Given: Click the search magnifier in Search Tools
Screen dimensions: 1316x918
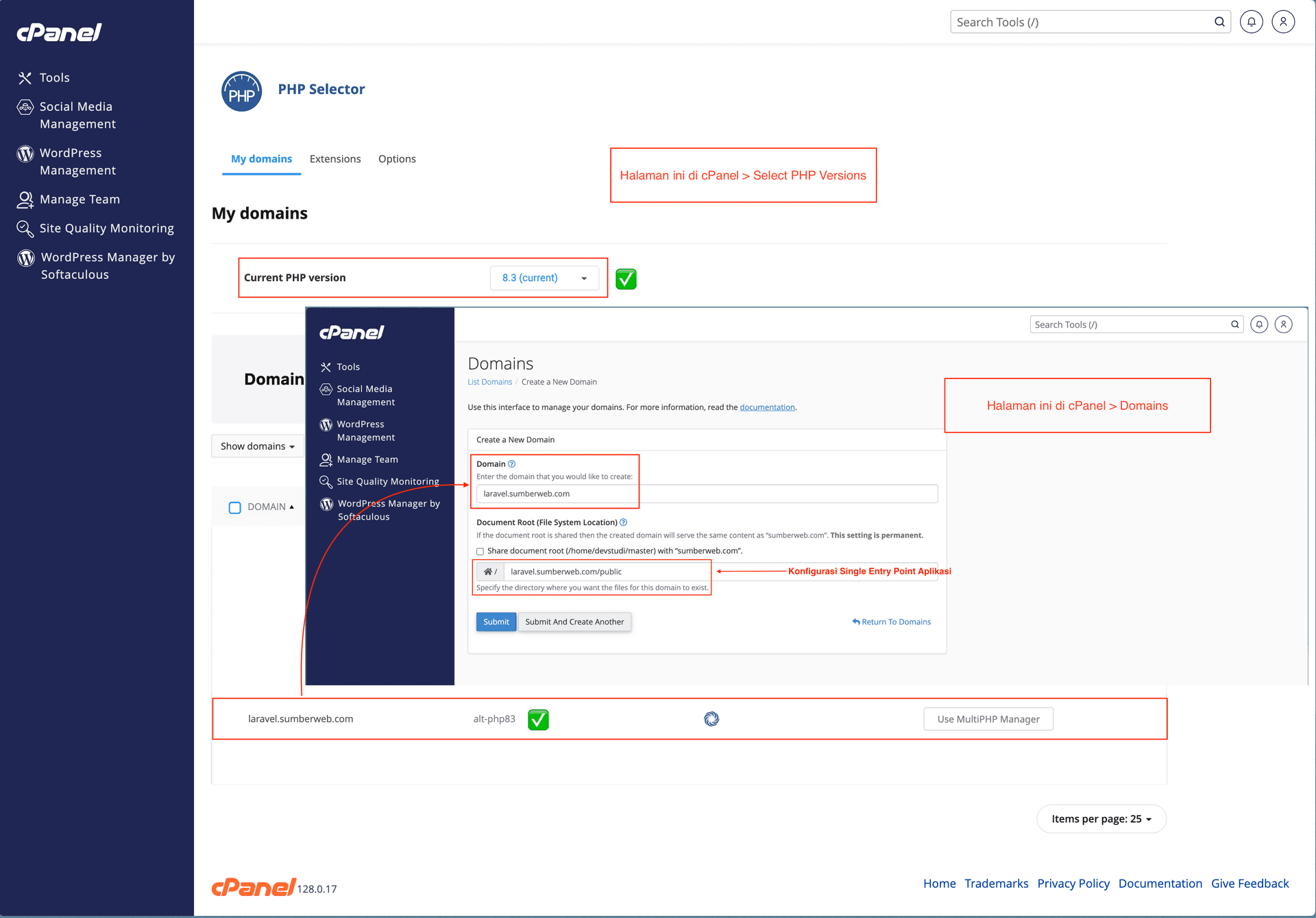Looking at the screenshot, I should [1219, 22].
